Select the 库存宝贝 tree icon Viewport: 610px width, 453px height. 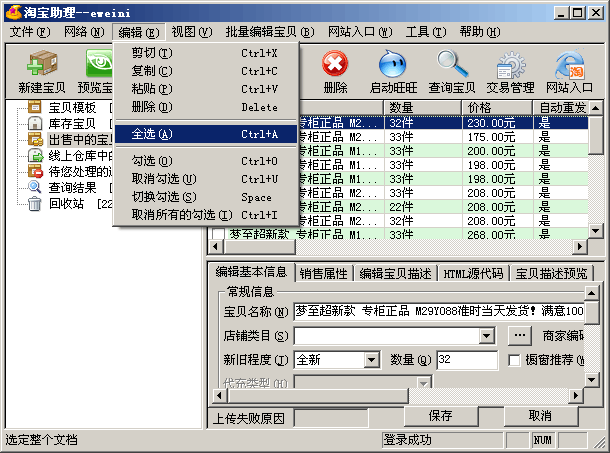(35, 123)
